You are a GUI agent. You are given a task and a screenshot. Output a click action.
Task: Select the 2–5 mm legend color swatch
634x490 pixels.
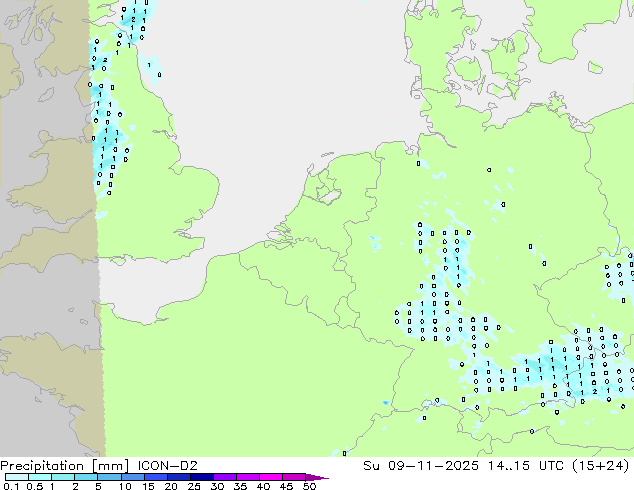(86, 477)
